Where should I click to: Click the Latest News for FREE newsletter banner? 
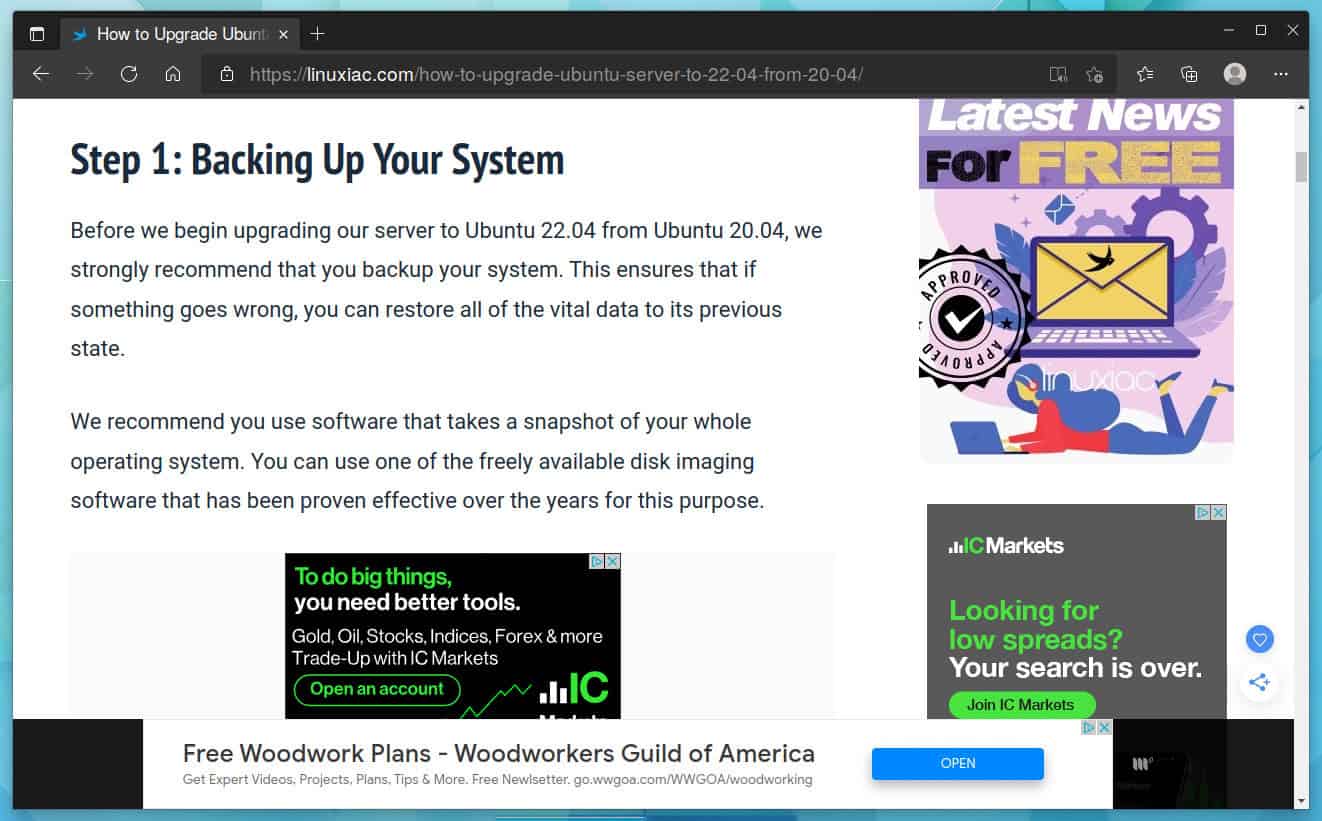pyautogui.click(x=1076, y=281)
